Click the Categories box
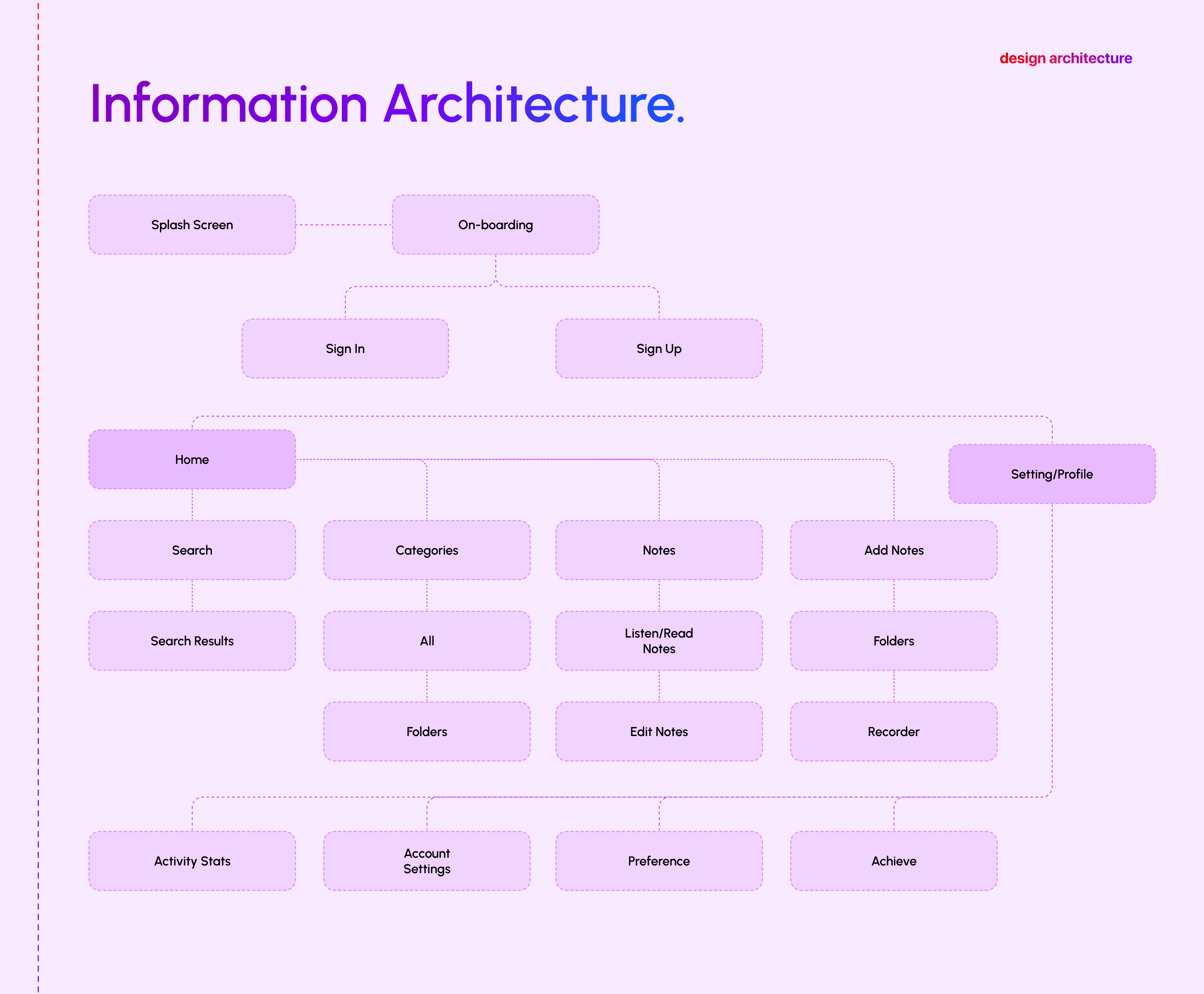This screenshot has height=994, width=1204. pyautogui.click(x=427, y=550)
